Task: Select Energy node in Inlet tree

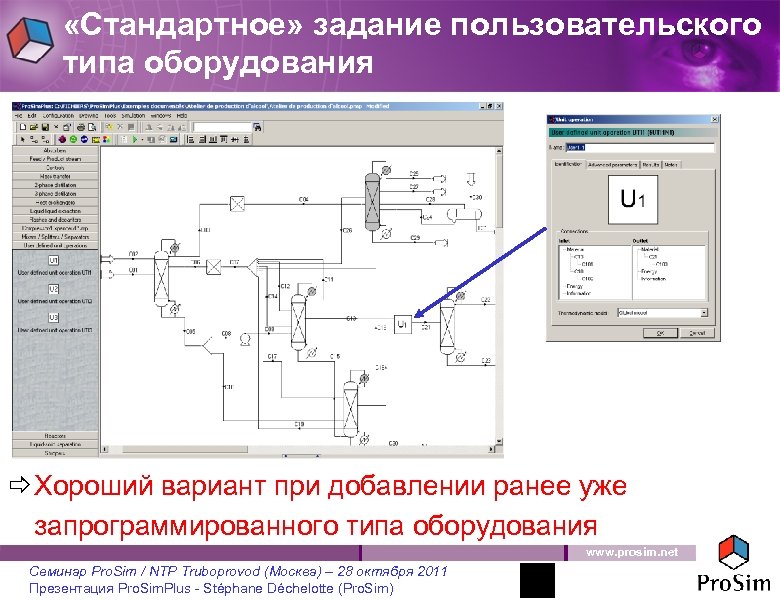Action: click(x=575, y=287)
